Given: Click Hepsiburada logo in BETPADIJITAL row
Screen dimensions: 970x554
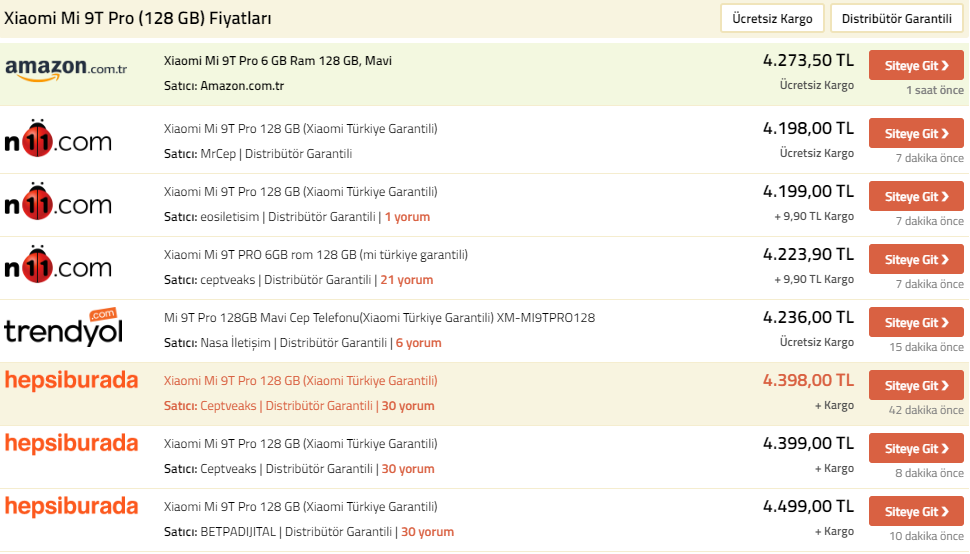Looking at the screenshot, I should [71, 507].
